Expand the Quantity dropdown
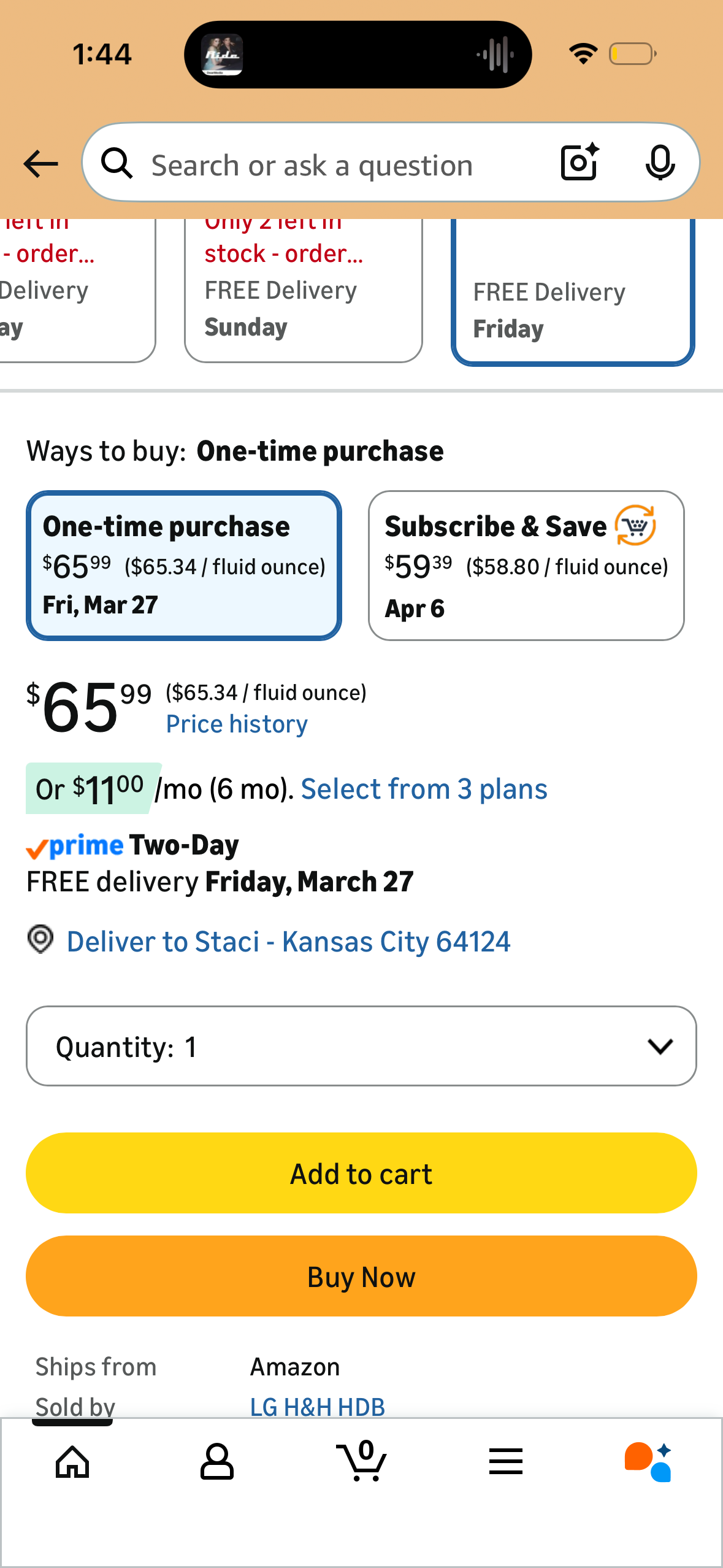 pos(361,1046)
